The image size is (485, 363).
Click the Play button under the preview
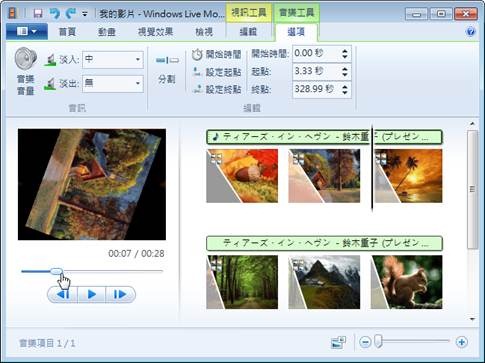[92, 294]
